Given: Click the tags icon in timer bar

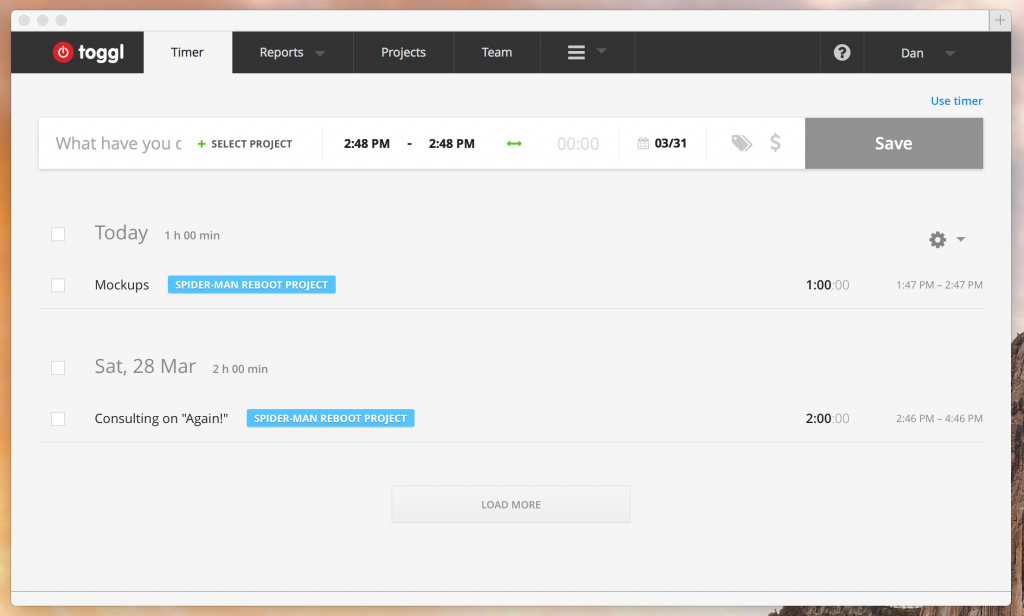Looking at the screenshot, I should pyautogui.click(x=741, y=144).
